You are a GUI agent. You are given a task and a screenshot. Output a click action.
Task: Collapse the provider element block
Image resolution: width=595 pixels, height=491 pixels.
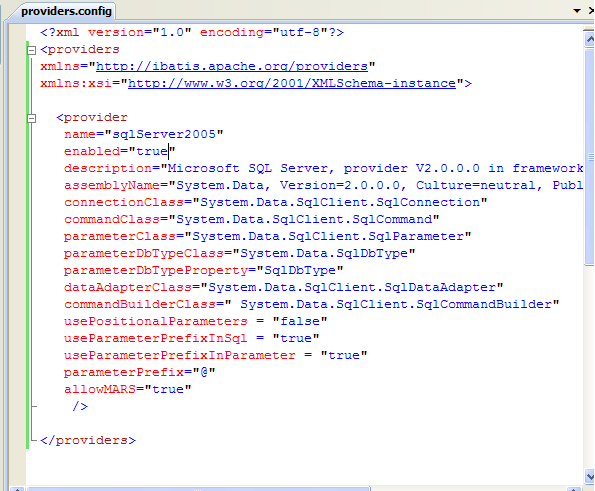pos(32,118)
